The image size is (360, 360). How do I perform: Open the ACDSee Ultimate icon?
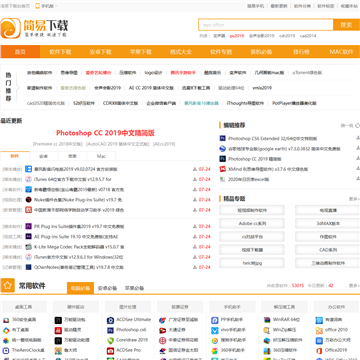pos(110,320)
